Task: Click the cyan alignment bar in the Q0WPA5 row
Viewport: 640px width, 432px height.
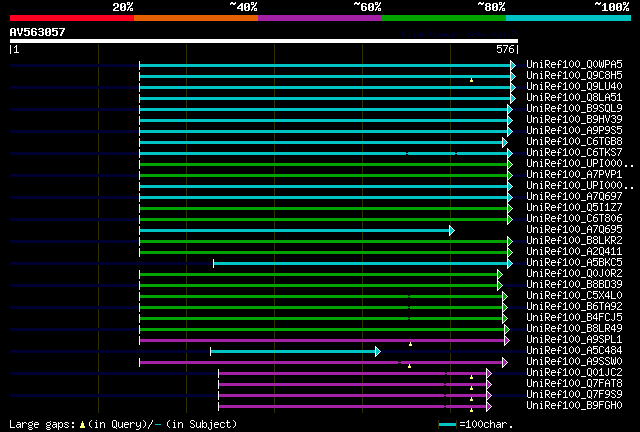Action: pyautogui.click(x=325, y=65)
